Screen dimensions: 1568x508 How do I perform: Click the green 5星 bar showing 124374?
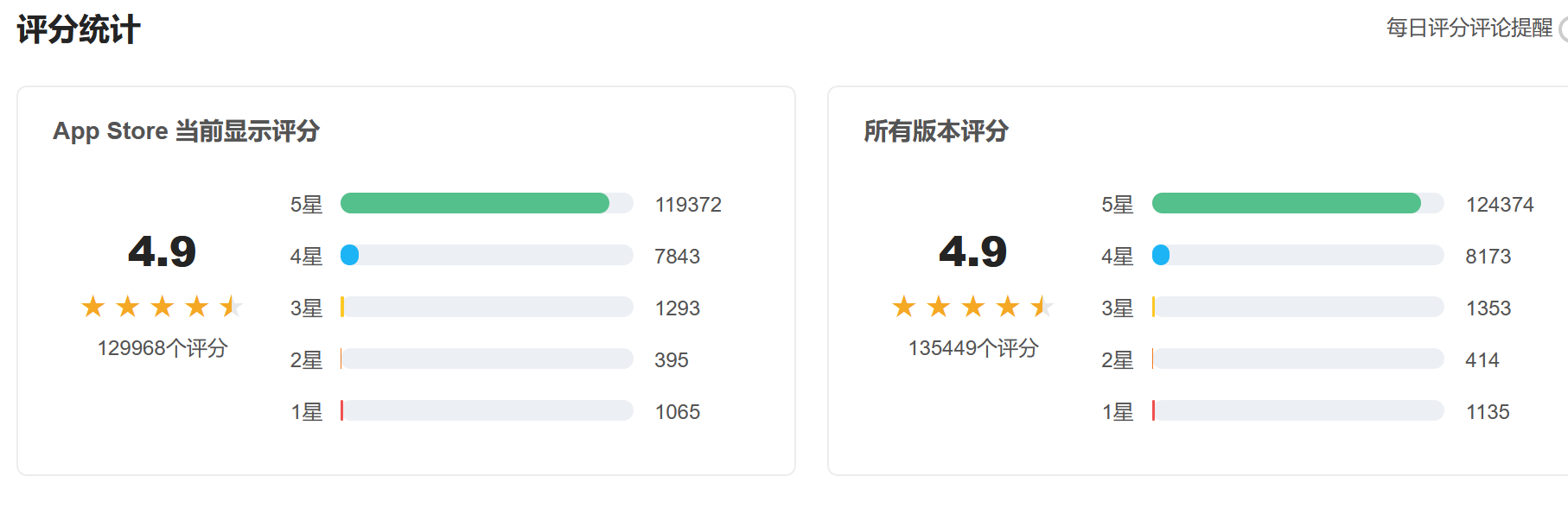(x=1286, y=203)
